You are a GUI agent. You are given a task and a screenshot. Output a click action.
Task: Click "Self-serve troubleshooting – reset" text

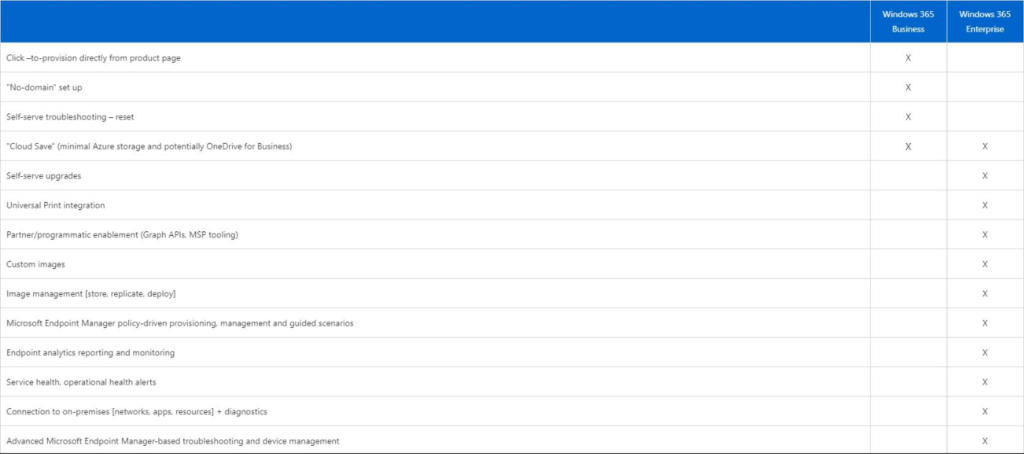pos(70,117)
